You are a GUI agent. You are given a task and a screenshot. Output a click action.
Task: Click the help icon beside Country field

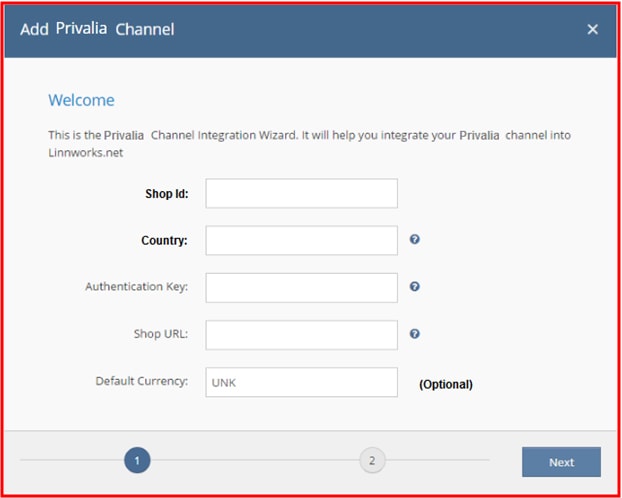(415, 239)
